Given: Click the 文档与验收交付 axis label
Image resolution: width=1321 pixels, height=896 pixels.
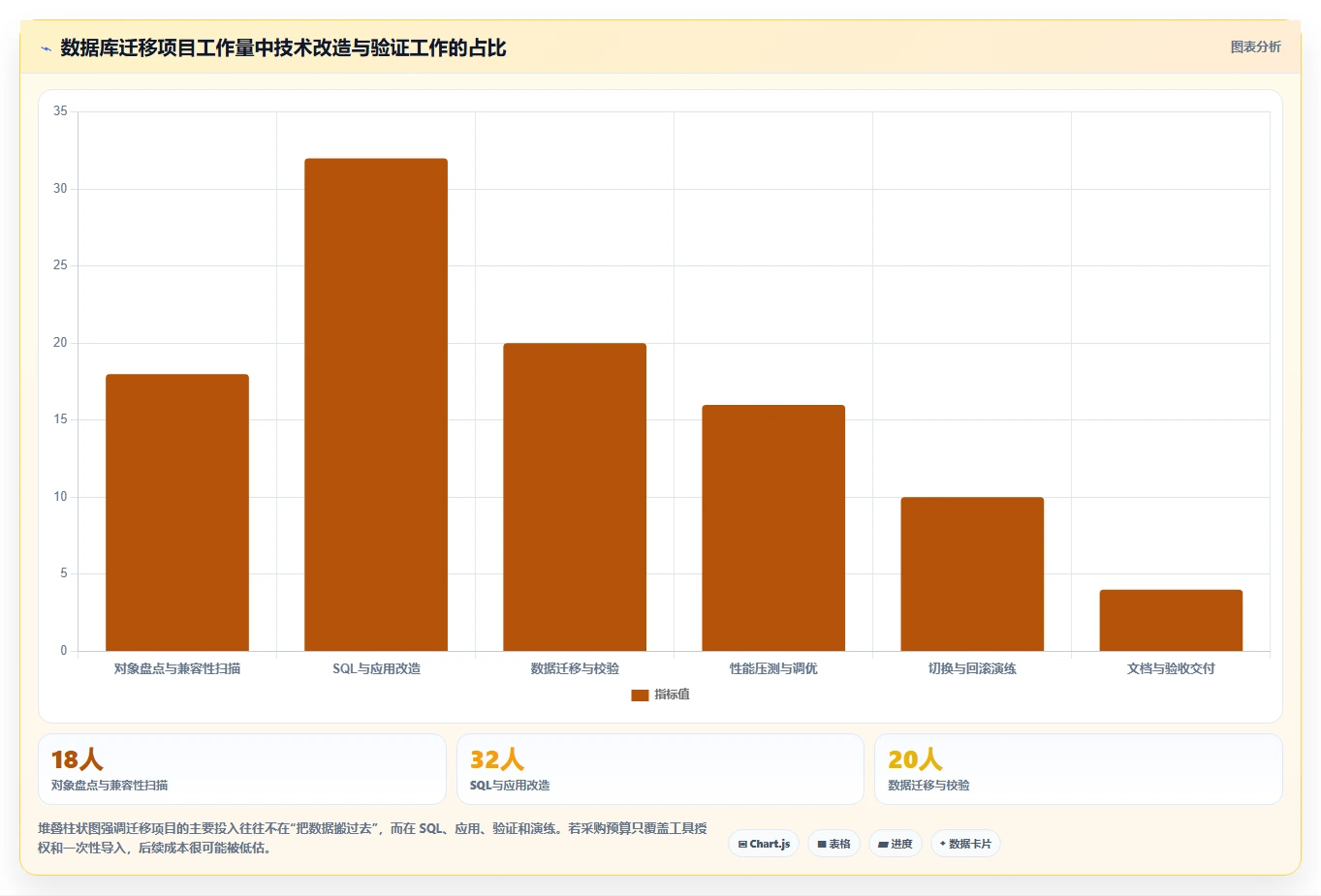Looking at the screenshot, I should (x=1171, y=668).
